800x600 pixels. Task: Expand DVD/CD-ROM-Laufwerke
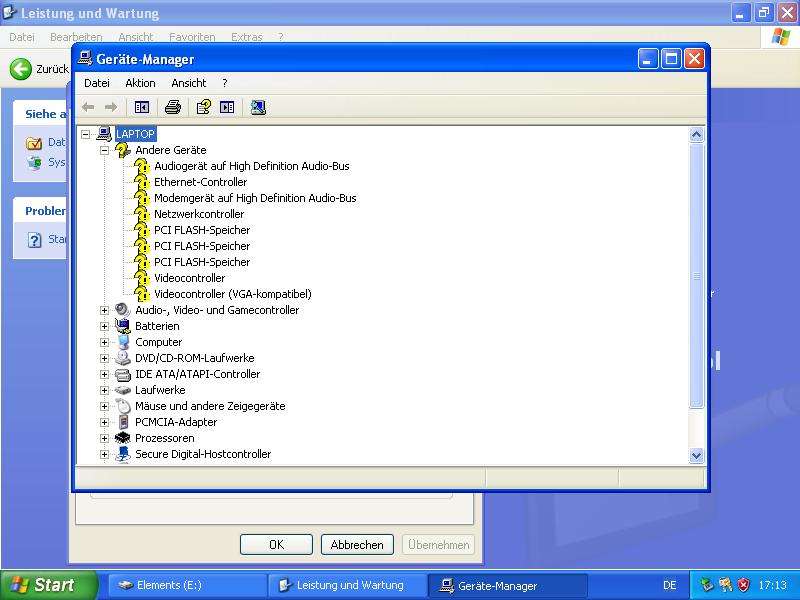click(105, 358)
